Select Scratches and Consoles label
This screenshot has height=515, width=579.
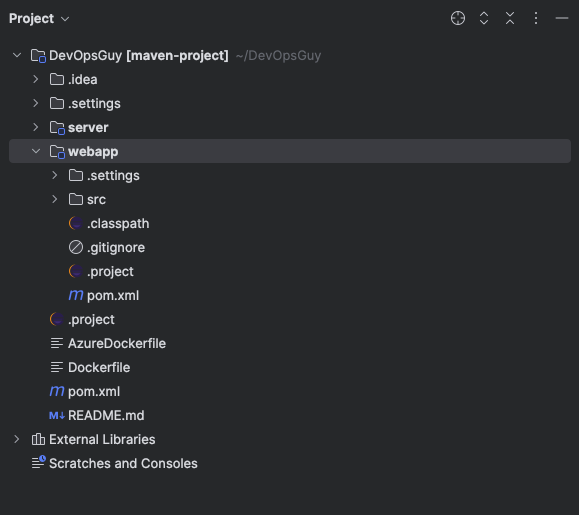click(x=123, y=463)
